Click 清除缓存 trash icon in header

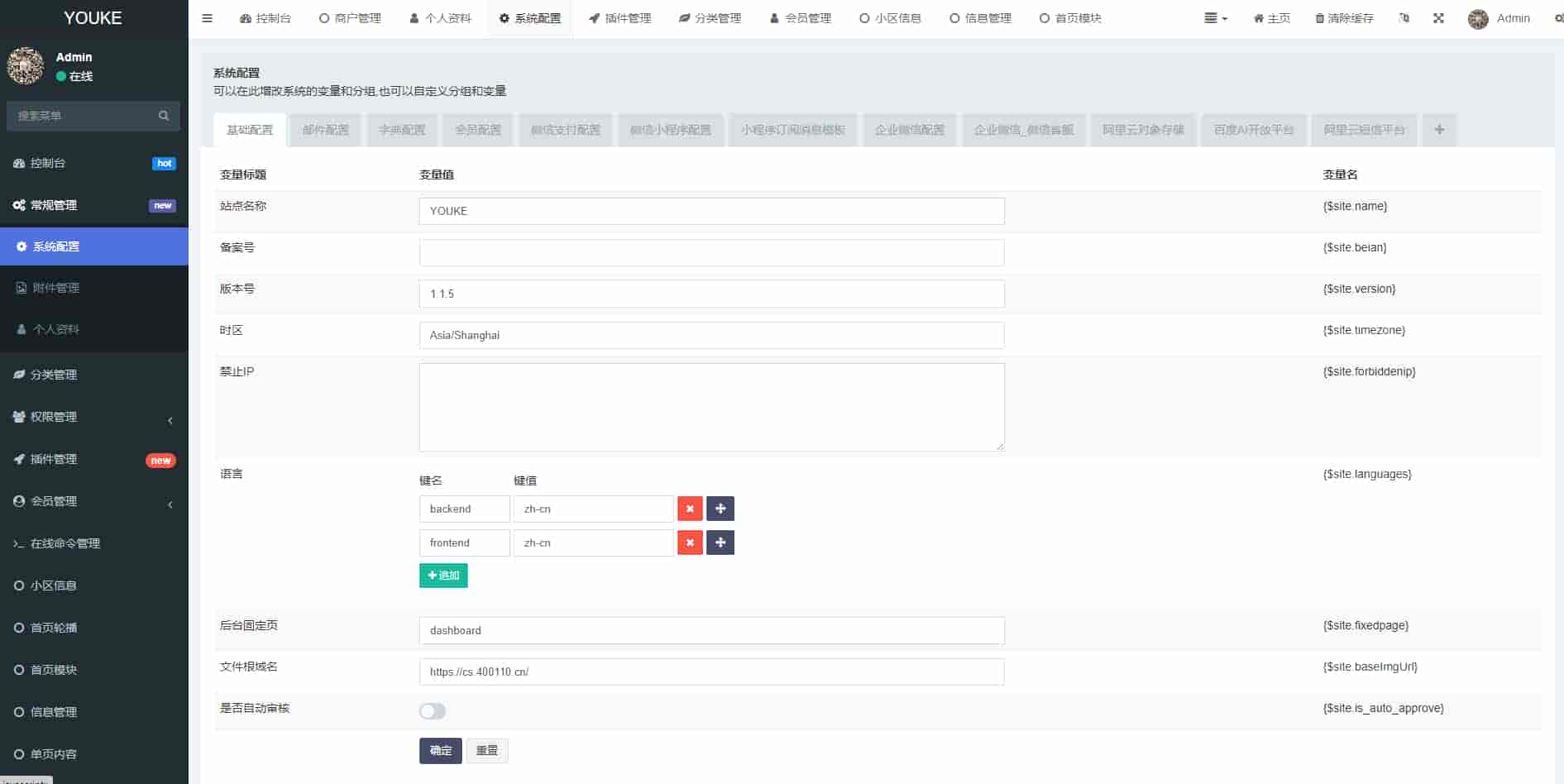(x=1319, y=18)
